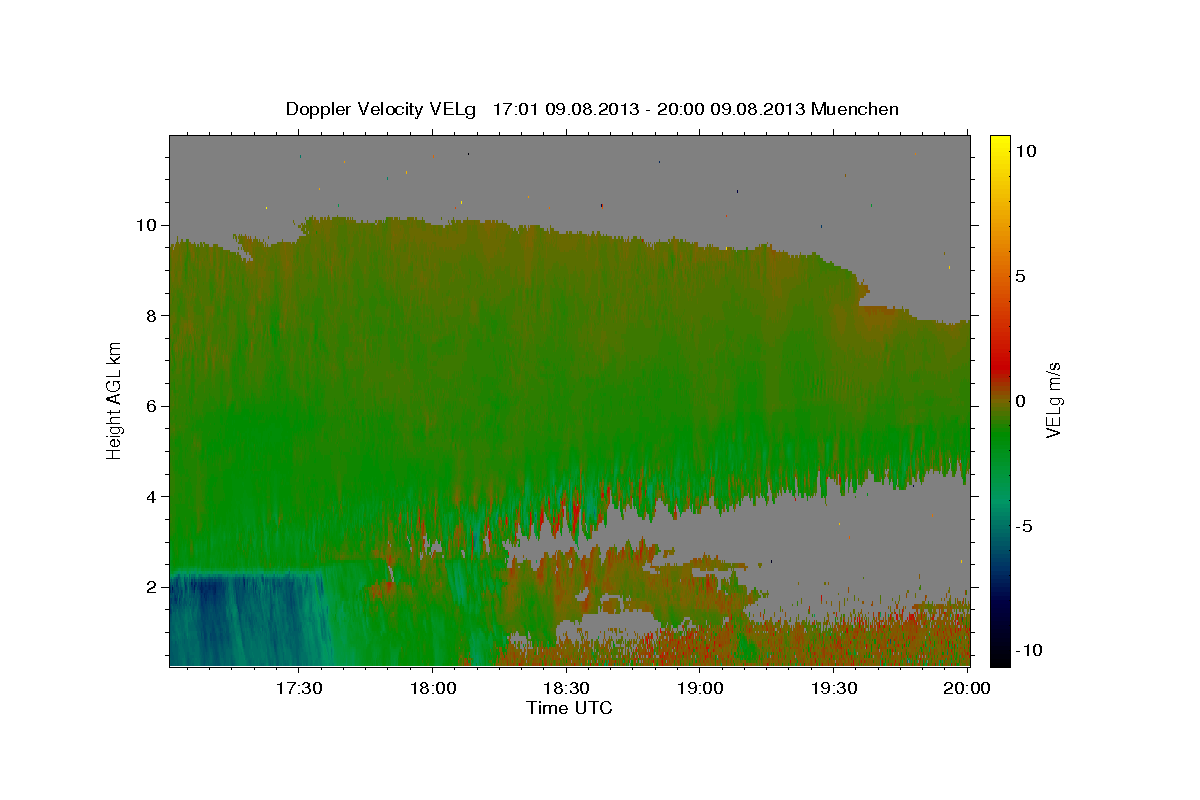Click the plot title 'Doppler Velocity VELg'
Image resolution: width=1200 pixels, height=800 pixels.
point(383,109)
